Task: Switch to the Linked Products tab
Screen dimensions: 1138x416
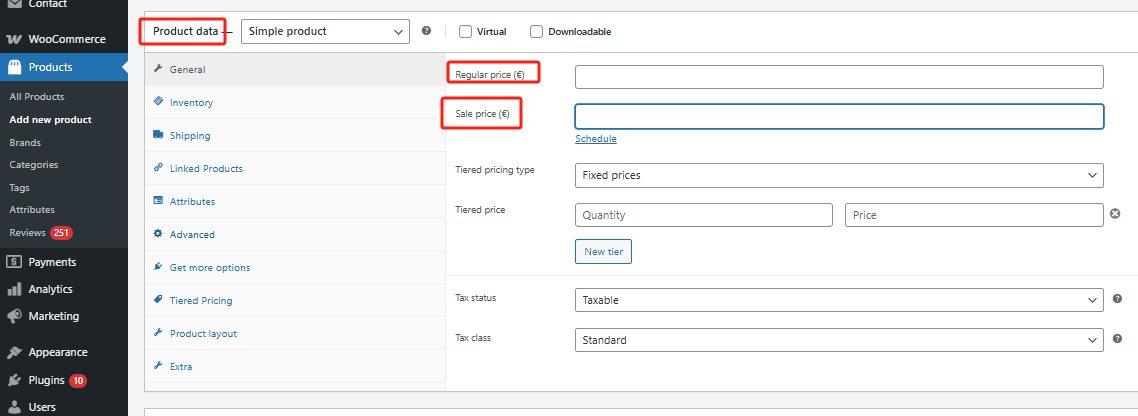Action: [x=295, y=168]
